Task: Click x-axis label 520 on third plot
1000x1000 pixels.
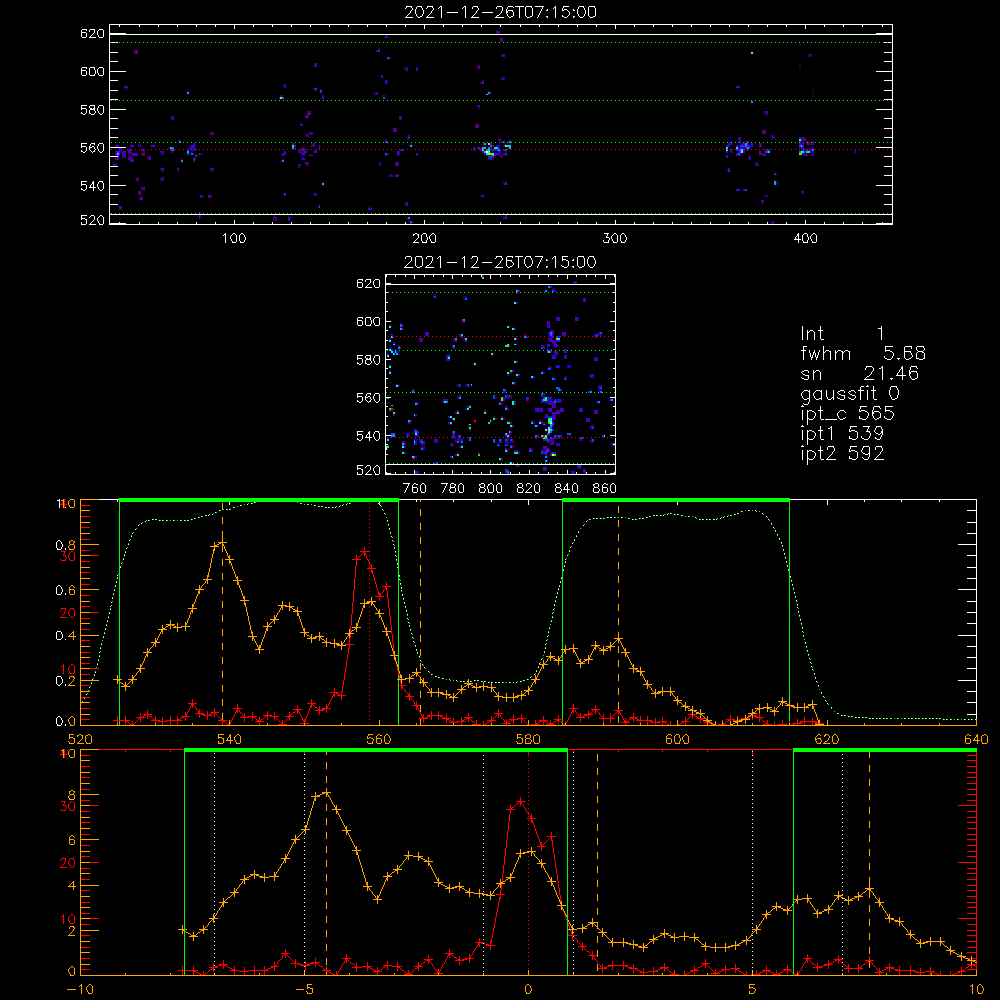Action: (x=80, y=739)
